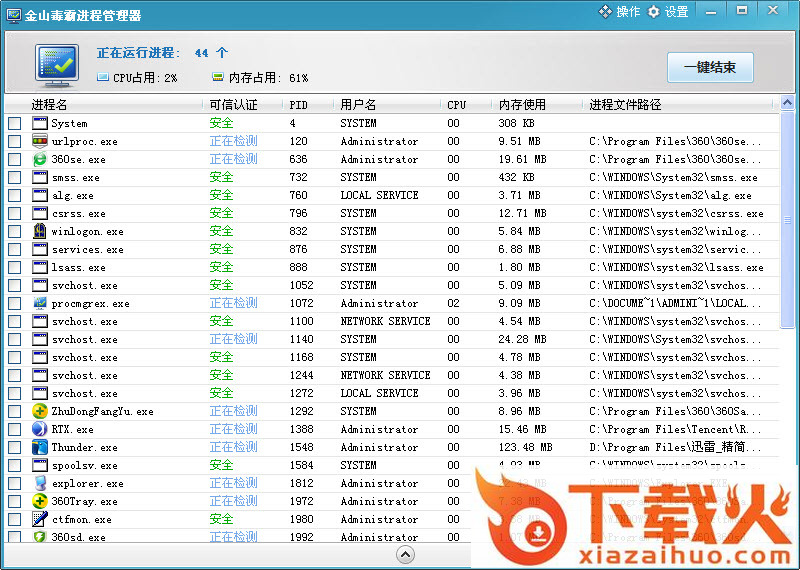Click the csrss.exe process icon
This screenshot has height=570, width=800.
click(39, 213)
